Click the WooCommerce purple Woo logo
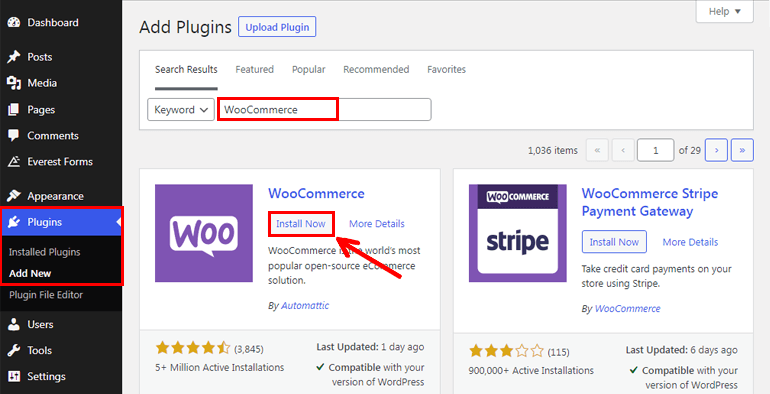This screenshot has width=770, height=394. 204,233
